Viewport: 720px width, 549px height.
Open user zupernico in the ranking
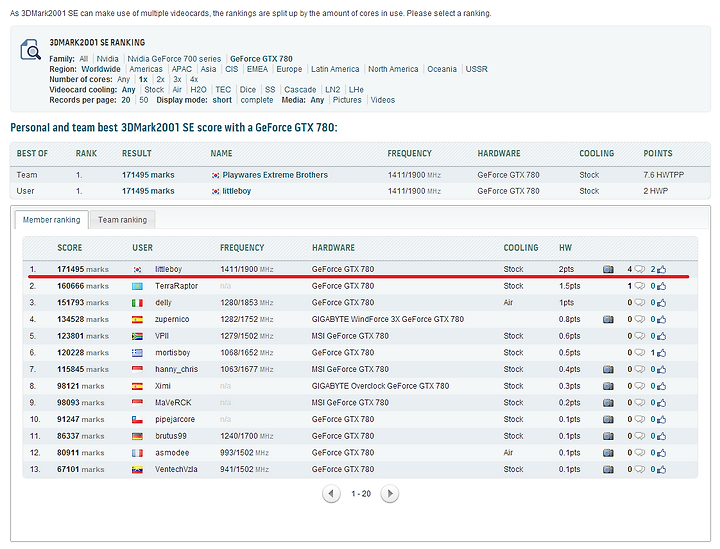tap(172, 319)
